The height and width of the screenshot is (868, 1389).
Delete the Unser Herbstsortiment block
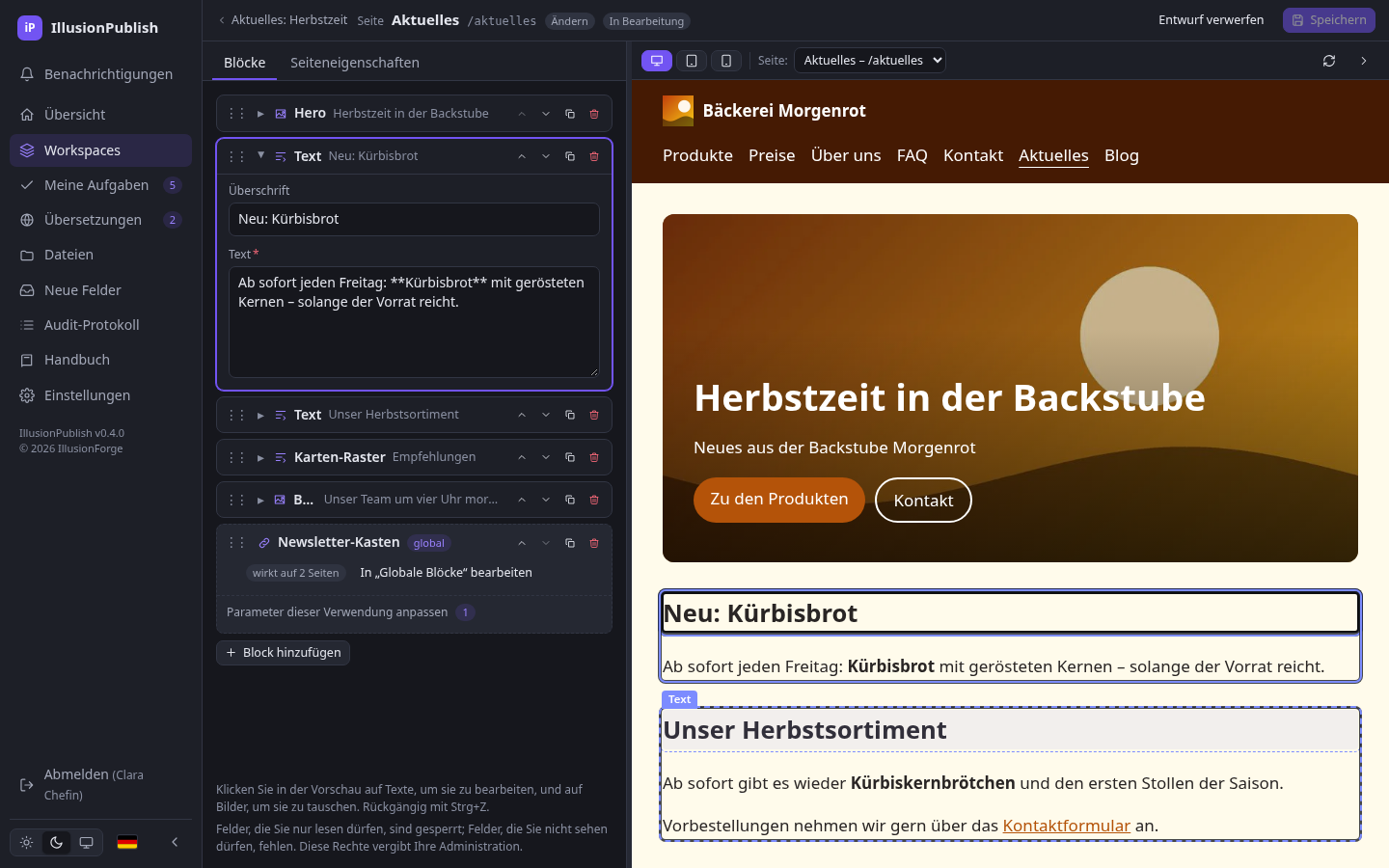[594, 415]
